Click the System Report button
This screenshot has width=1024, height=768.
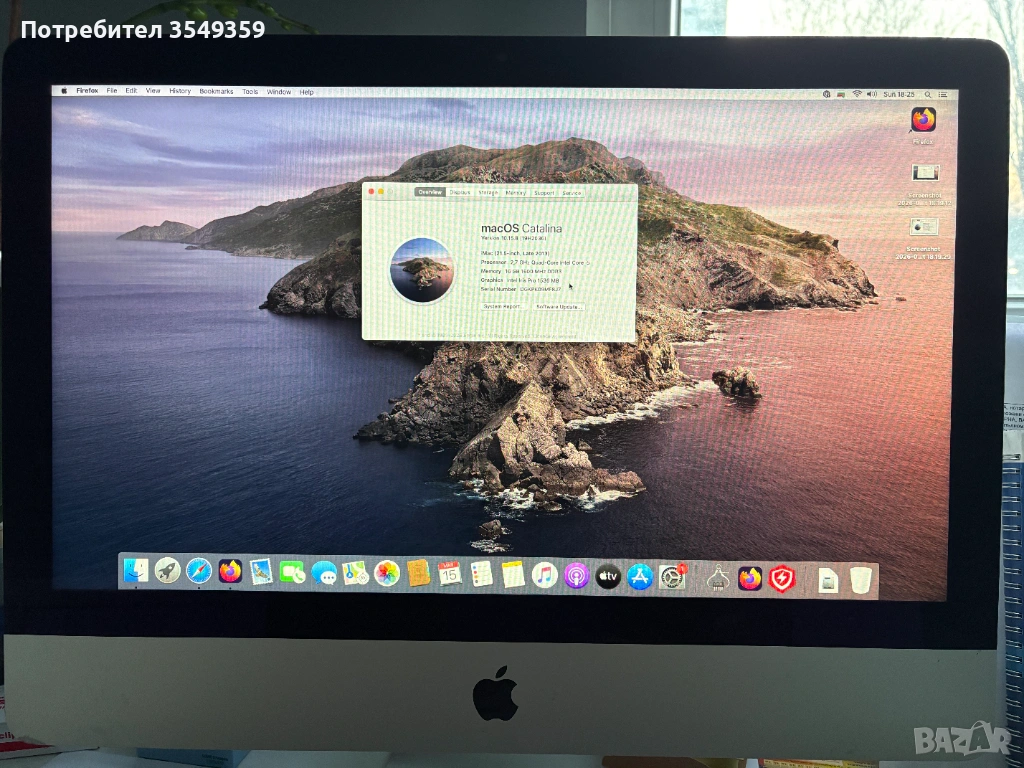(x=503, y=306)
